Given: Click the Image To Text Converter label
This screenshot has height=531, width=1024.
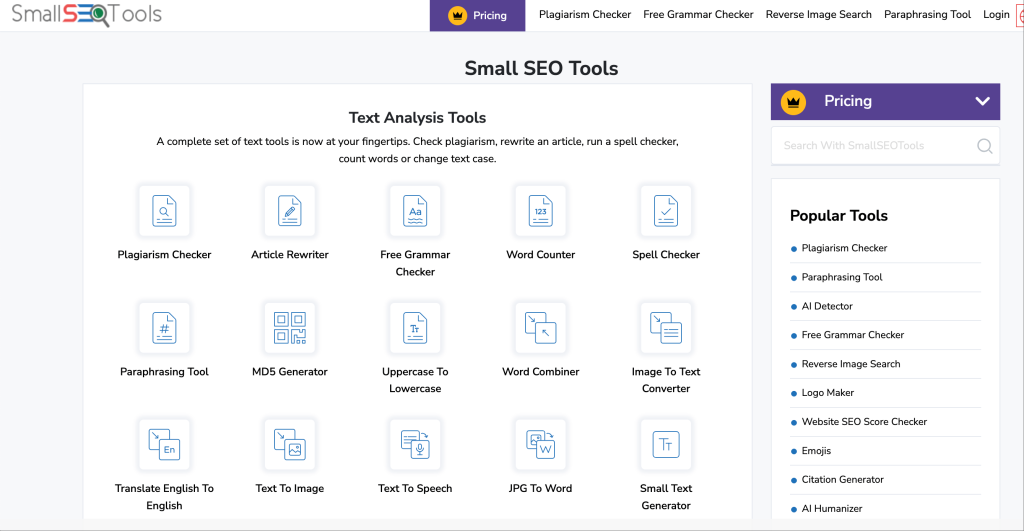Looking at the screenshot, I should [x=666, y=380].
